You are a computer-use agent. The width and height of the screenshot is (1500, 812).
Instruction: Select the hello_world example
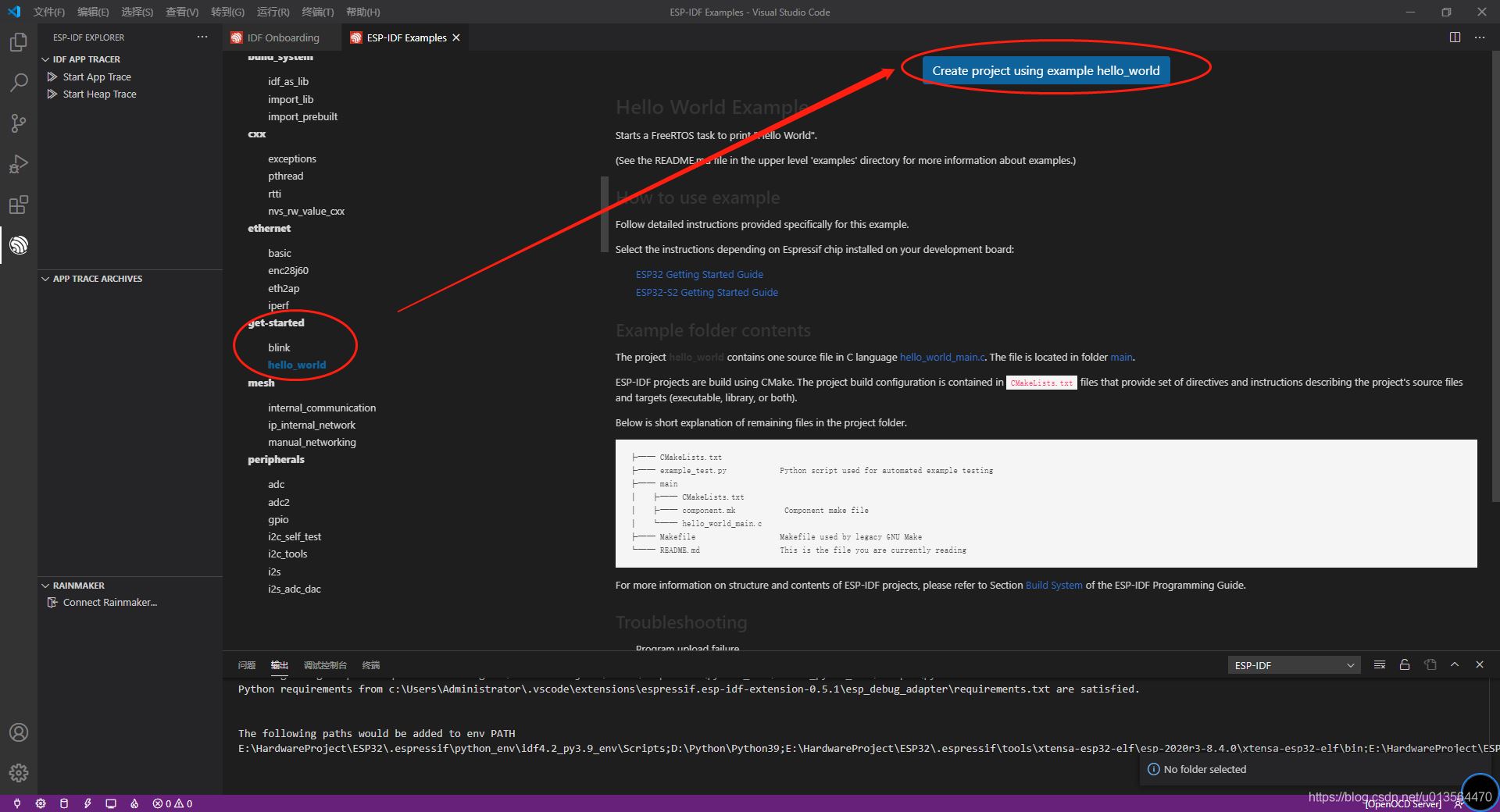pyautogui.click(x=297, y=365)
